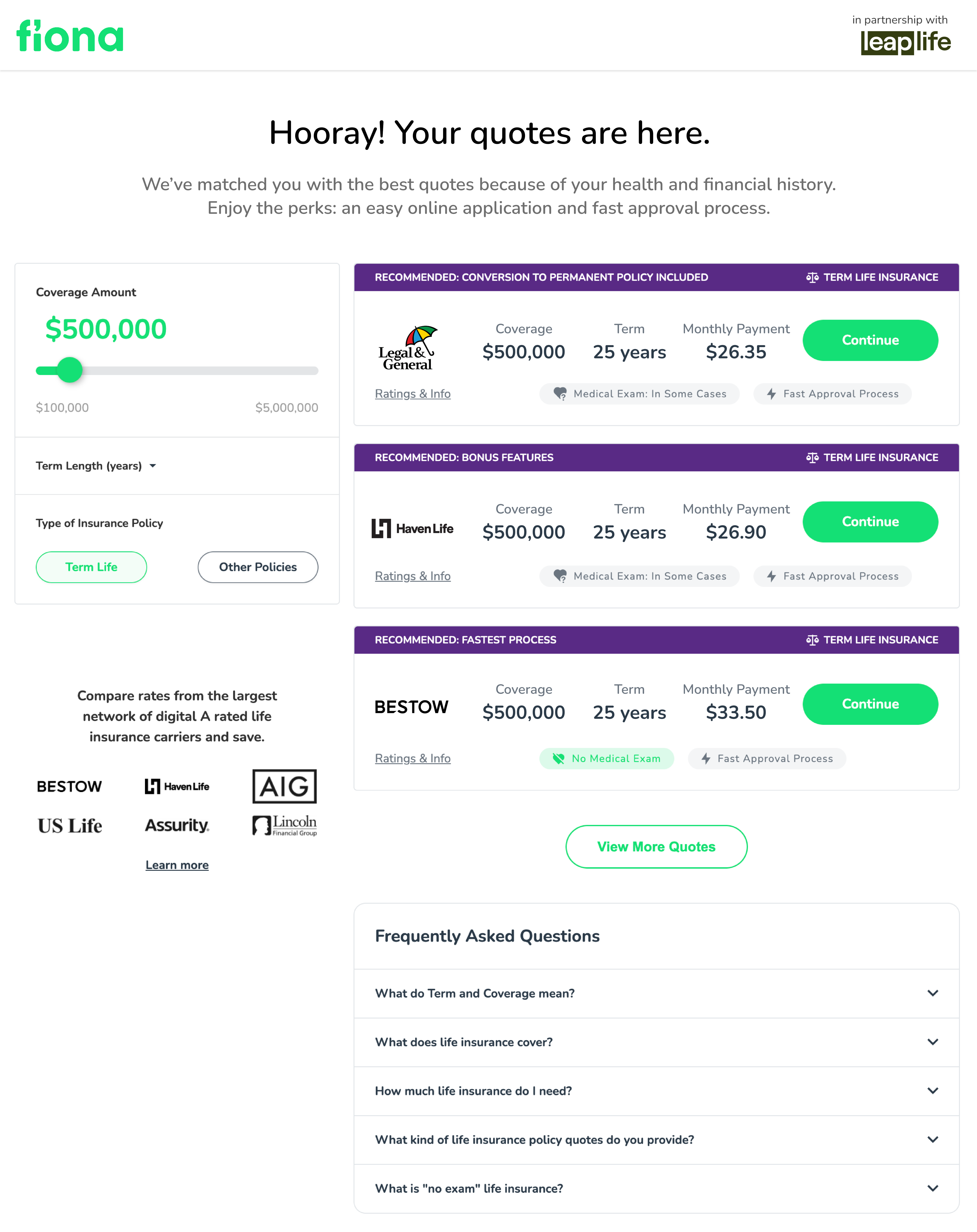Click the scale icon on Bonus Features banner
This screenshot has width=977, height=1232.
point(812,458)
